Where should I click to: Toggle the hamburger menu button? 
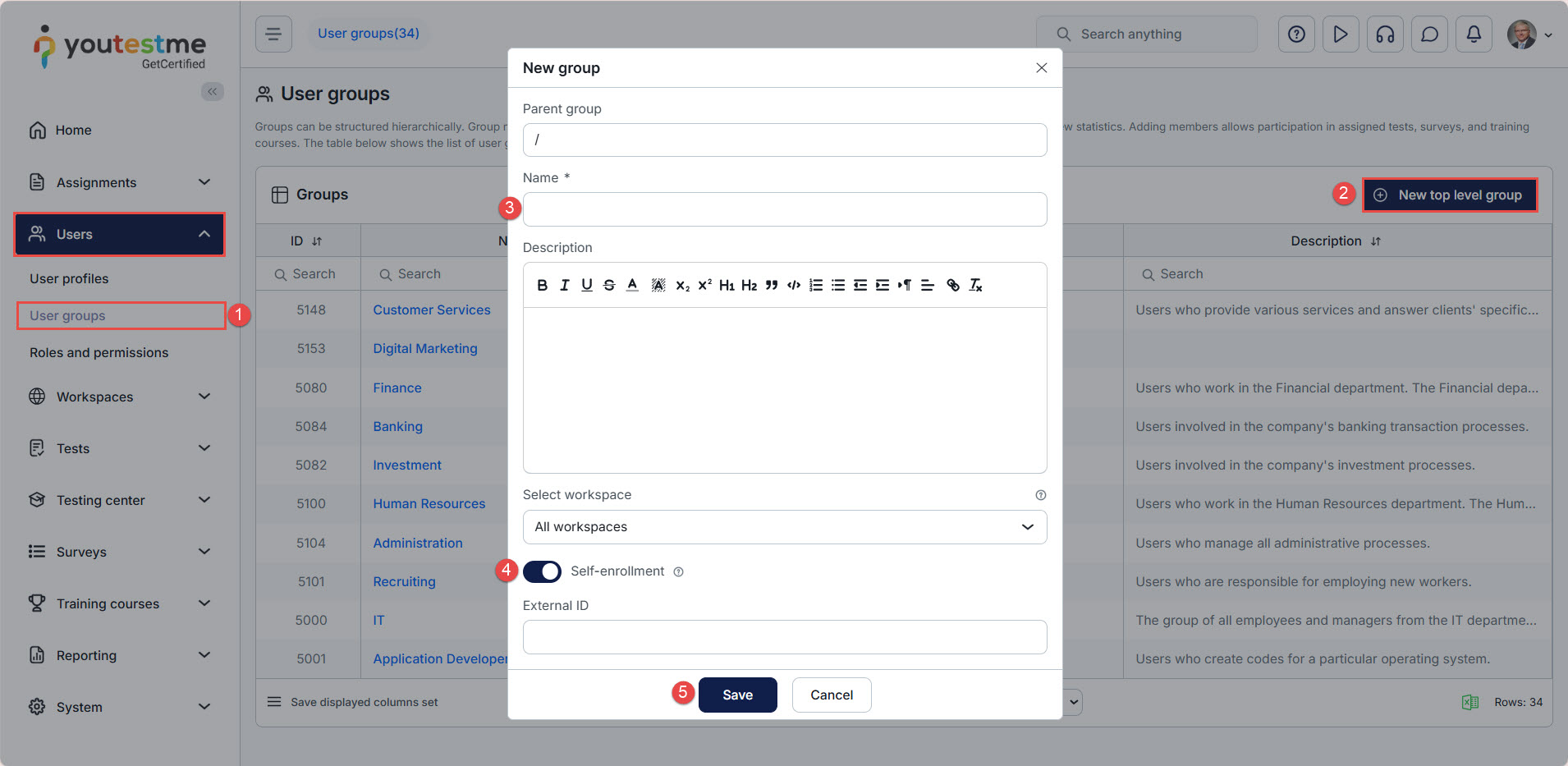(273, 34)
